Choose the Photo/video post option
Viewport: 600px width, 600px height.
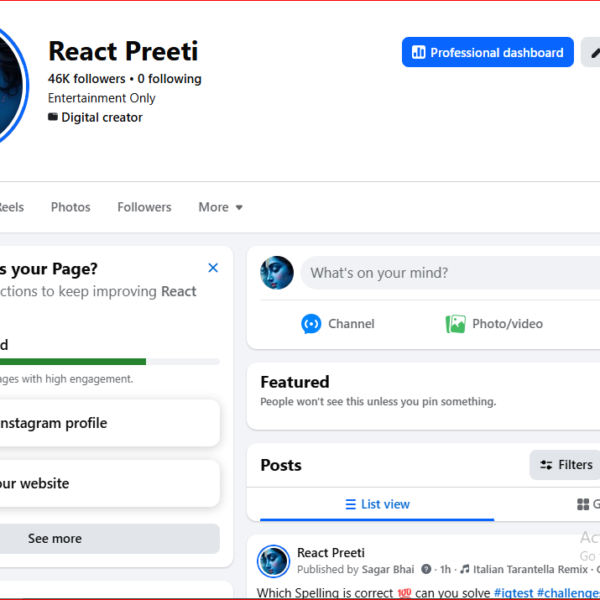tap(494, 324)
